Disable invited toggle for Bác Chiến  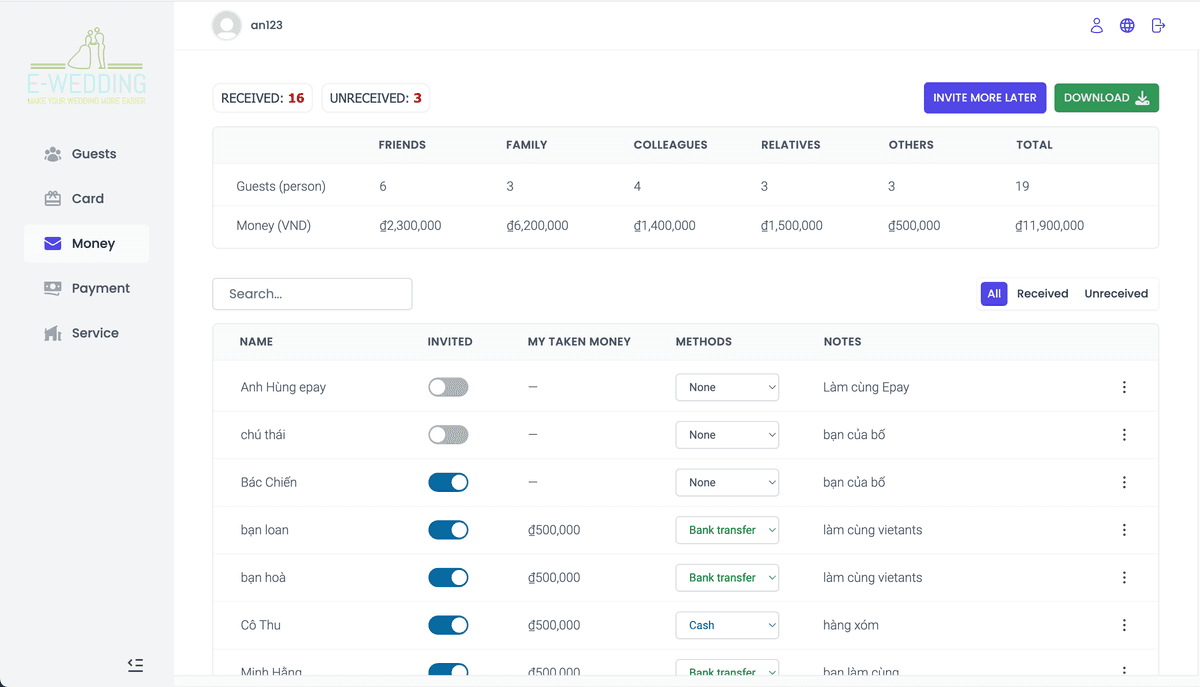(448, 482)
